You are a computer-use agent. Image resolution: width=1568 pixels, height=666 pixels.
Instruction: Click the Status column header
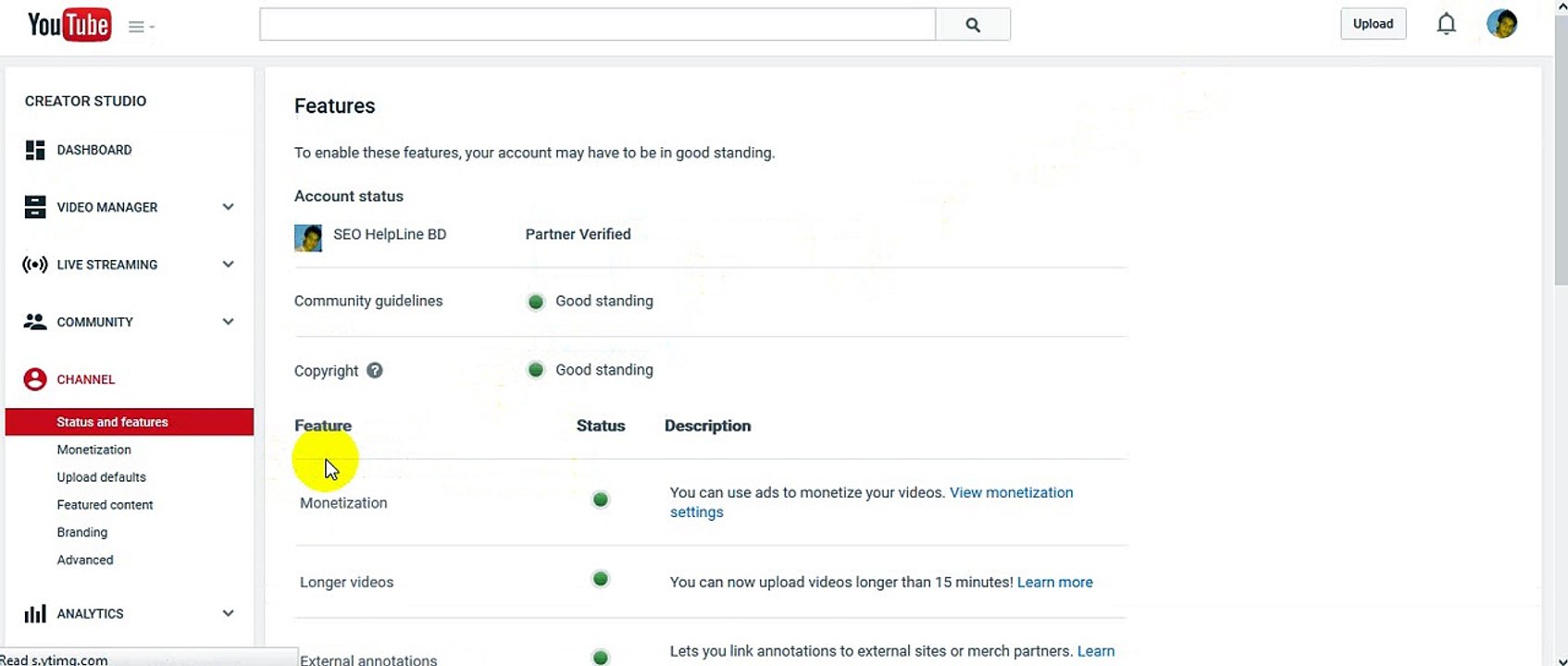tap(601, 425)
